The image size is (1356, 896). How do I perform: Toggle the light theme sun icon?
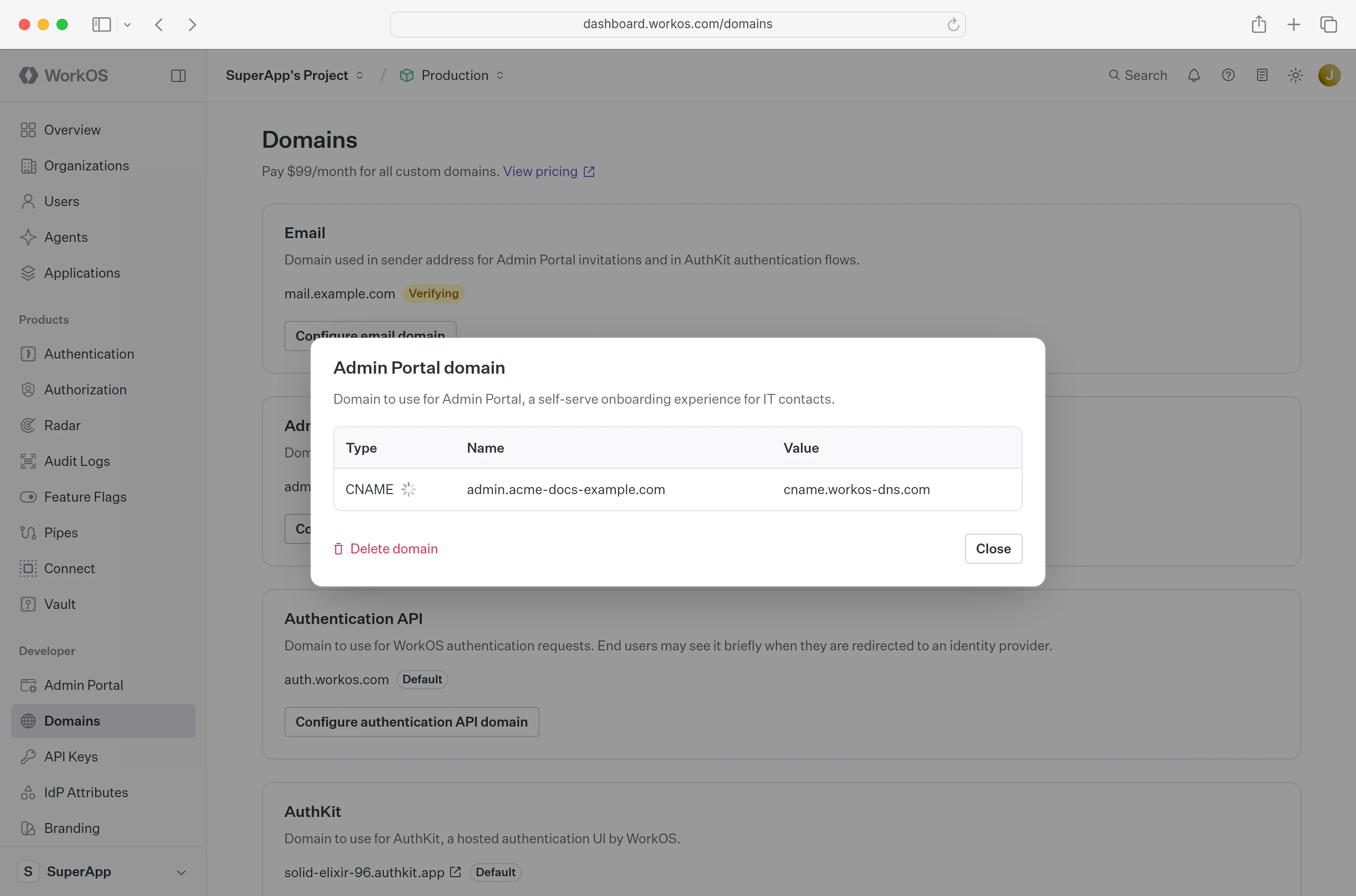click(1296, 75)
